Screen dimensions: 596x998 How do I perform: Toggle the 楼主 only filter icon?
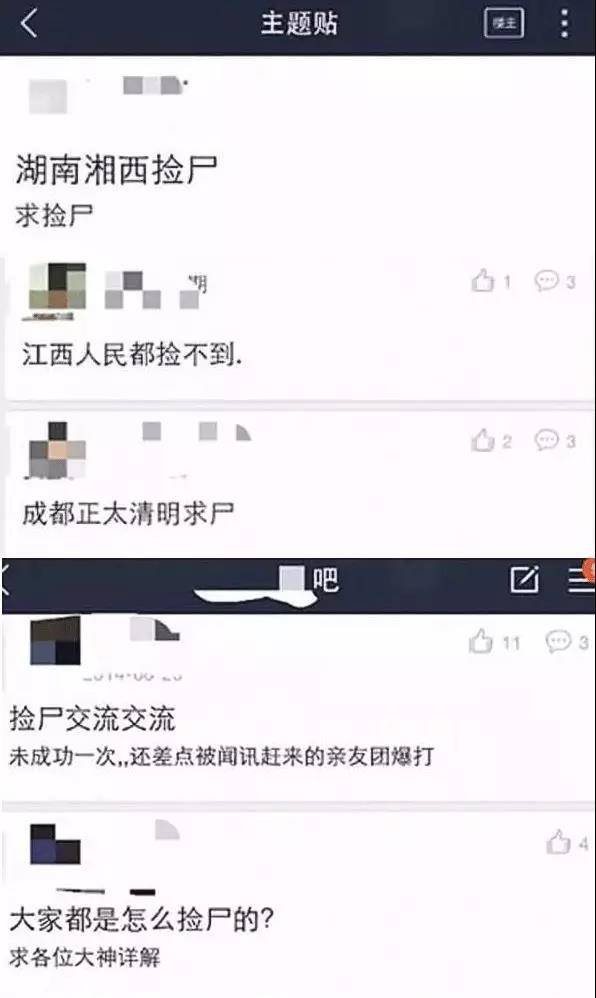coord(504,24)
